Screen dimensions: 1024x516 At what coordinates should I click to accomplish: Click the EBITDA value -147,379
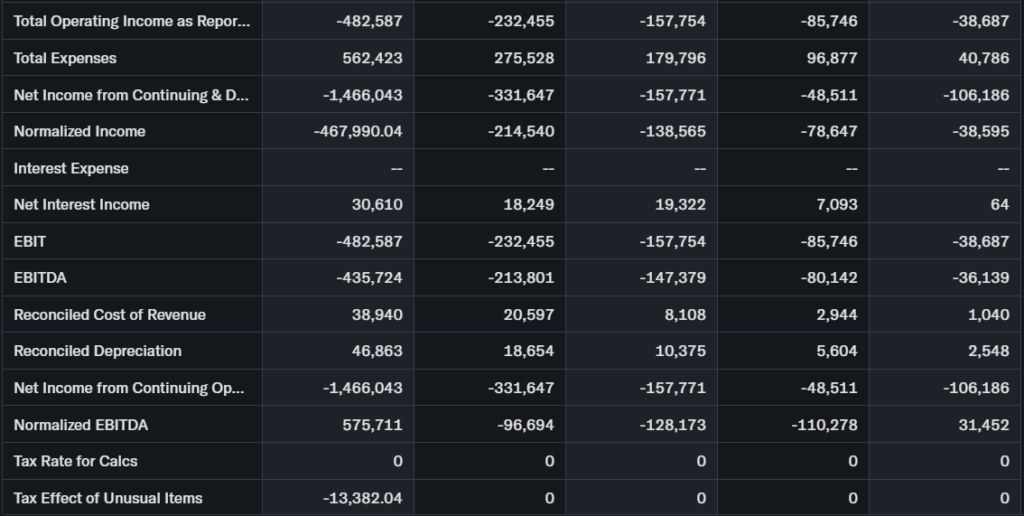(x=673, y=278)
